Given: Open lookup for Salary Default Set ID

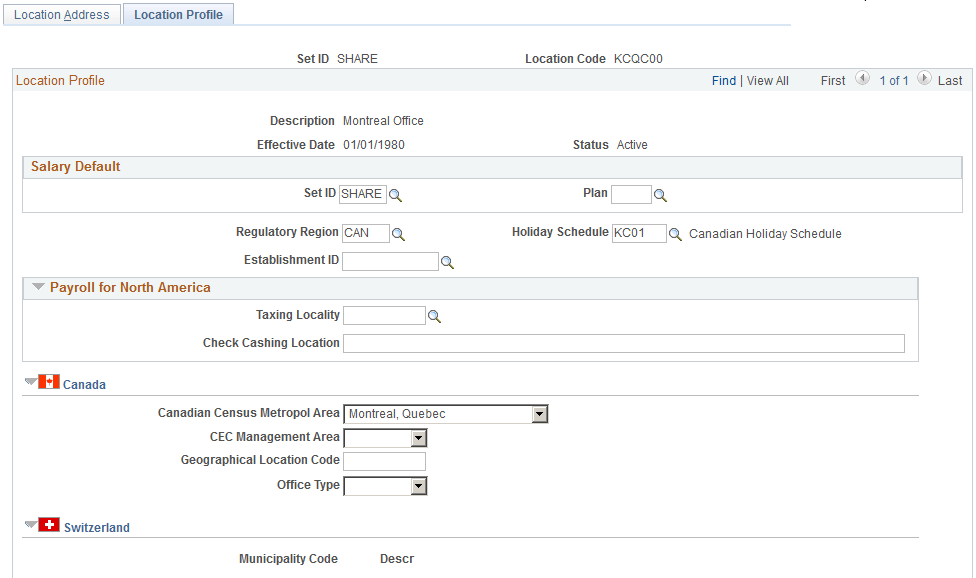Looking at the screenshot, I should point(395,195).
